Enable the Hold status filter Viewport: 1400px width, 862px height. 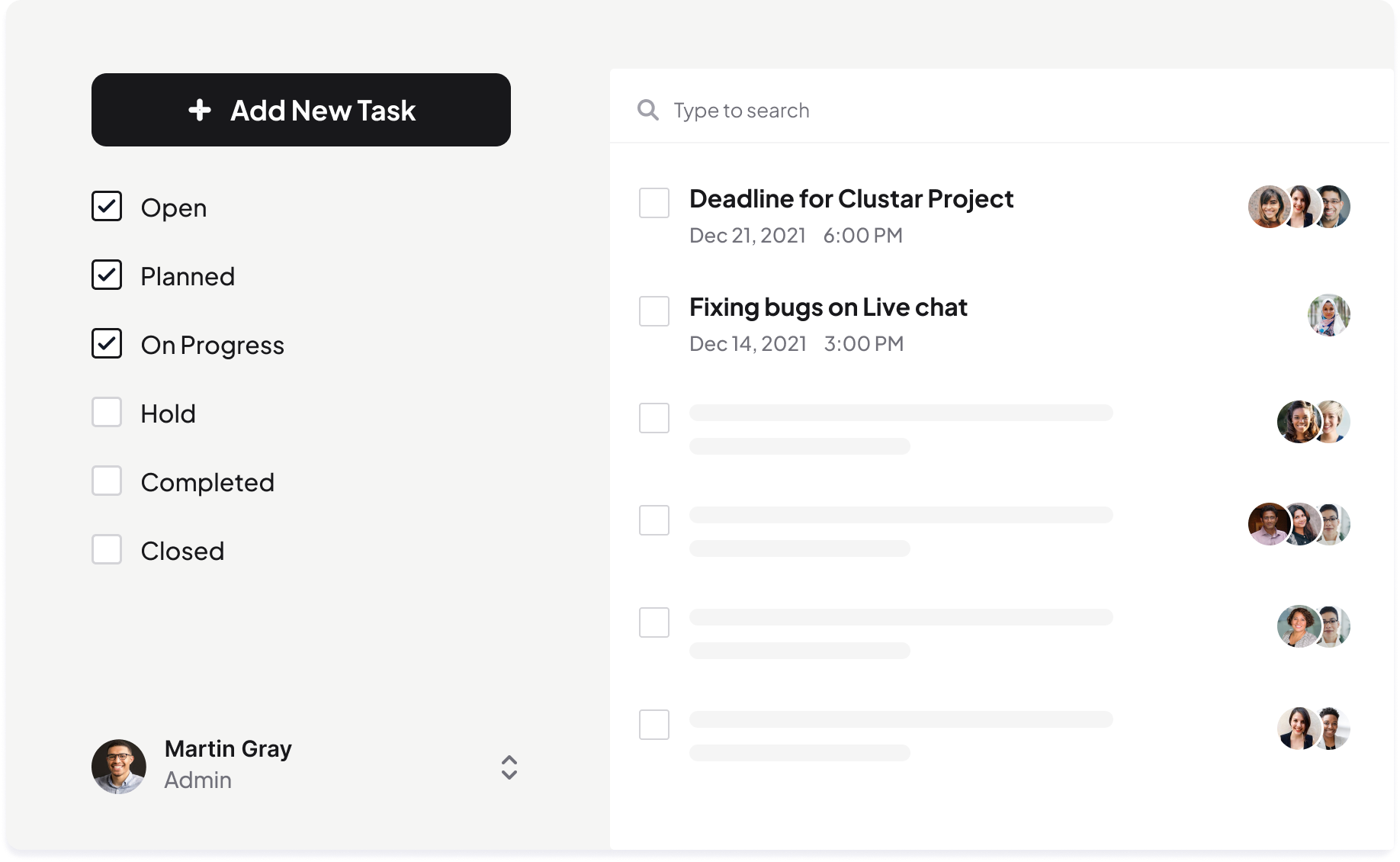[x=107, y=413]
